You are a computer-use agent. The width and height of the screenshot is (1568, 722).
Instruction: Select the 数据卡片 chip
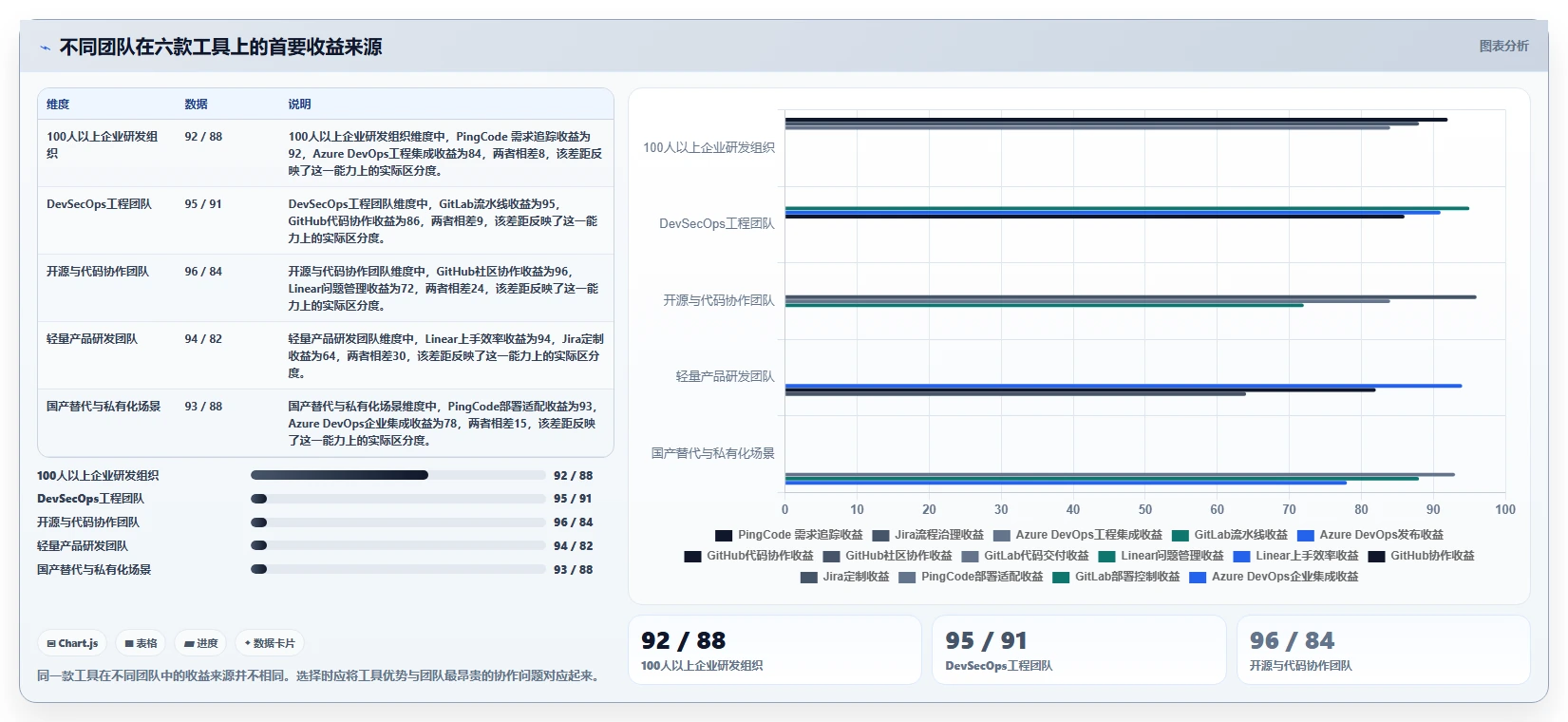(x=269, y=643)
